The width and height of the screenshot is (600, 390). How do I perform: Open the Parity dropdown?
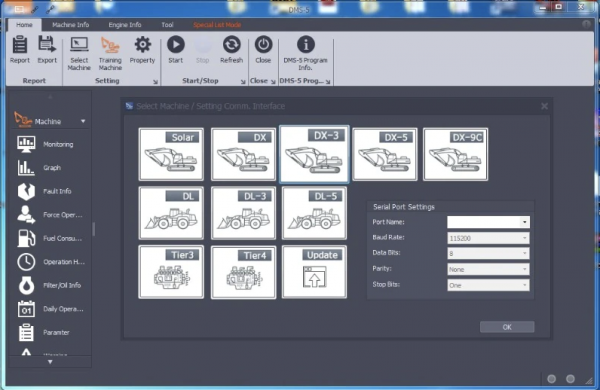[x=525, y=269]
